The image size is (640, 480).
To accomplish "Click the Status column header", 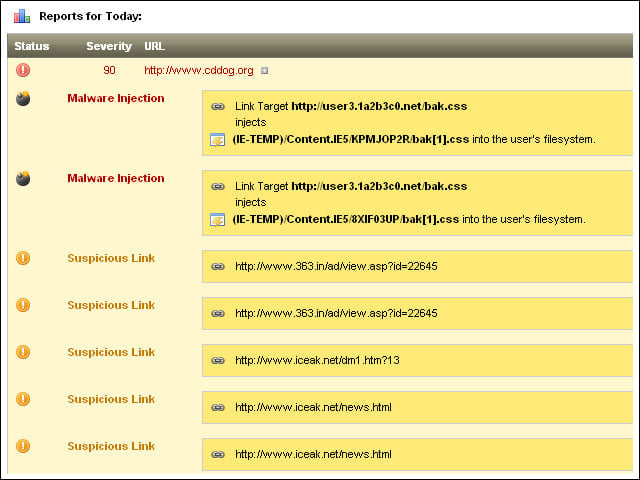I will (32, 46).
